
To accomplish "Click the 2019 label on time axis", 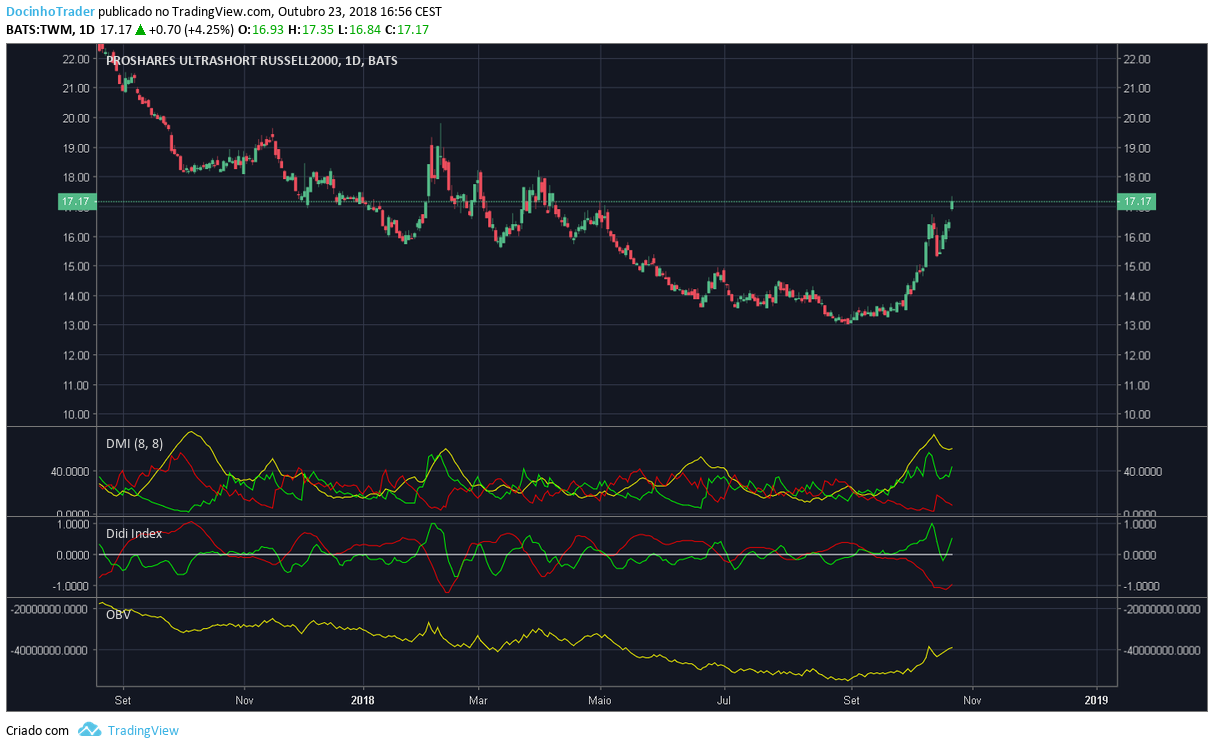I will (x=1097, y=701).
